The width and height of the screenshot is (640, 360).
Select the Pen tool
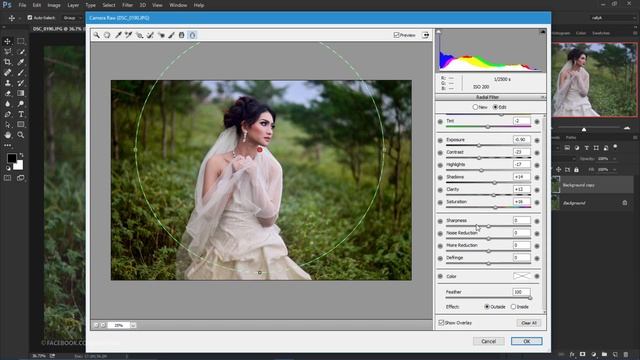[x=7, y=114]
